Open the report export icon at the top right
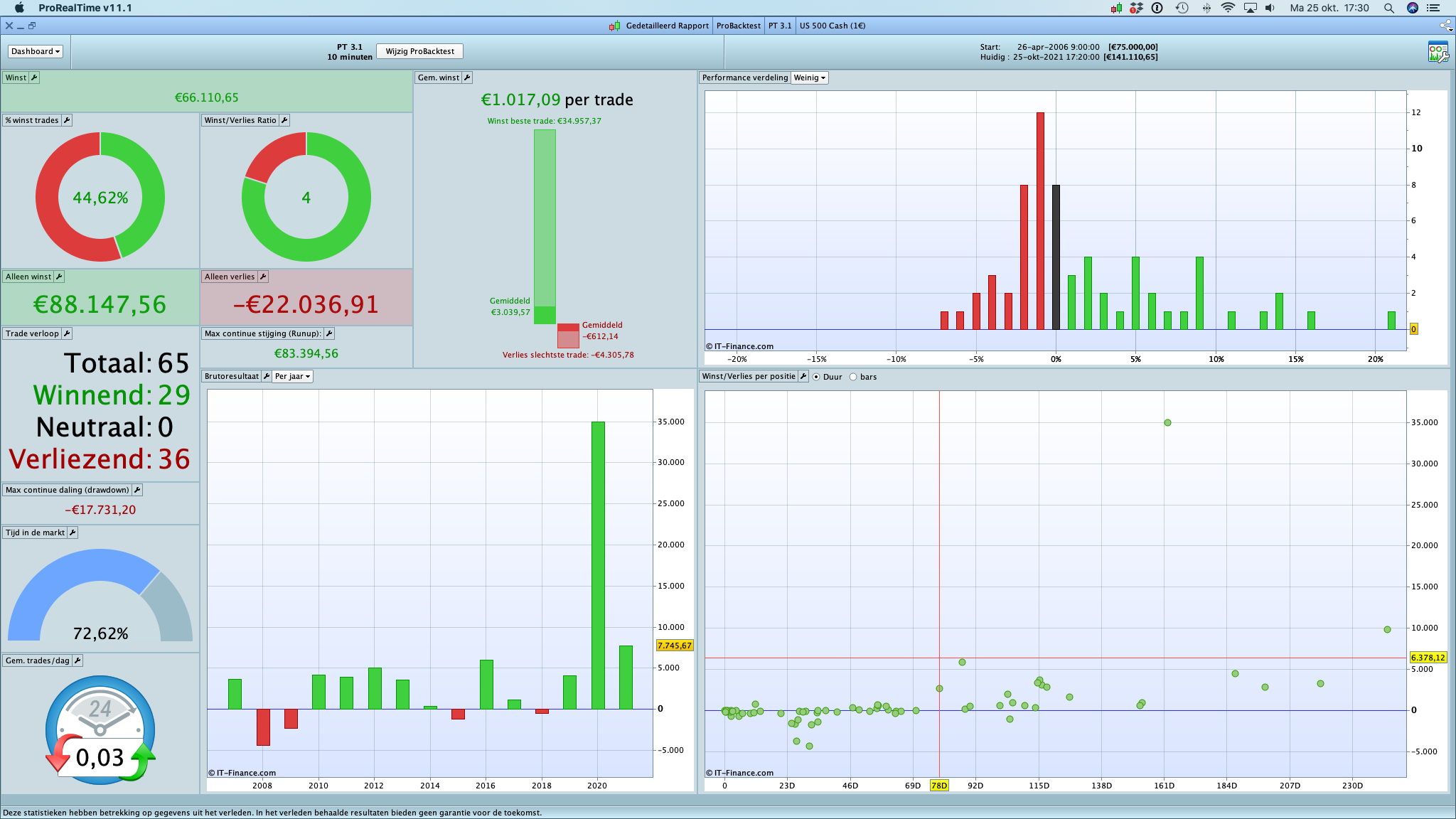Viewport: 1456px width, 819px height. coord(1438,52)
